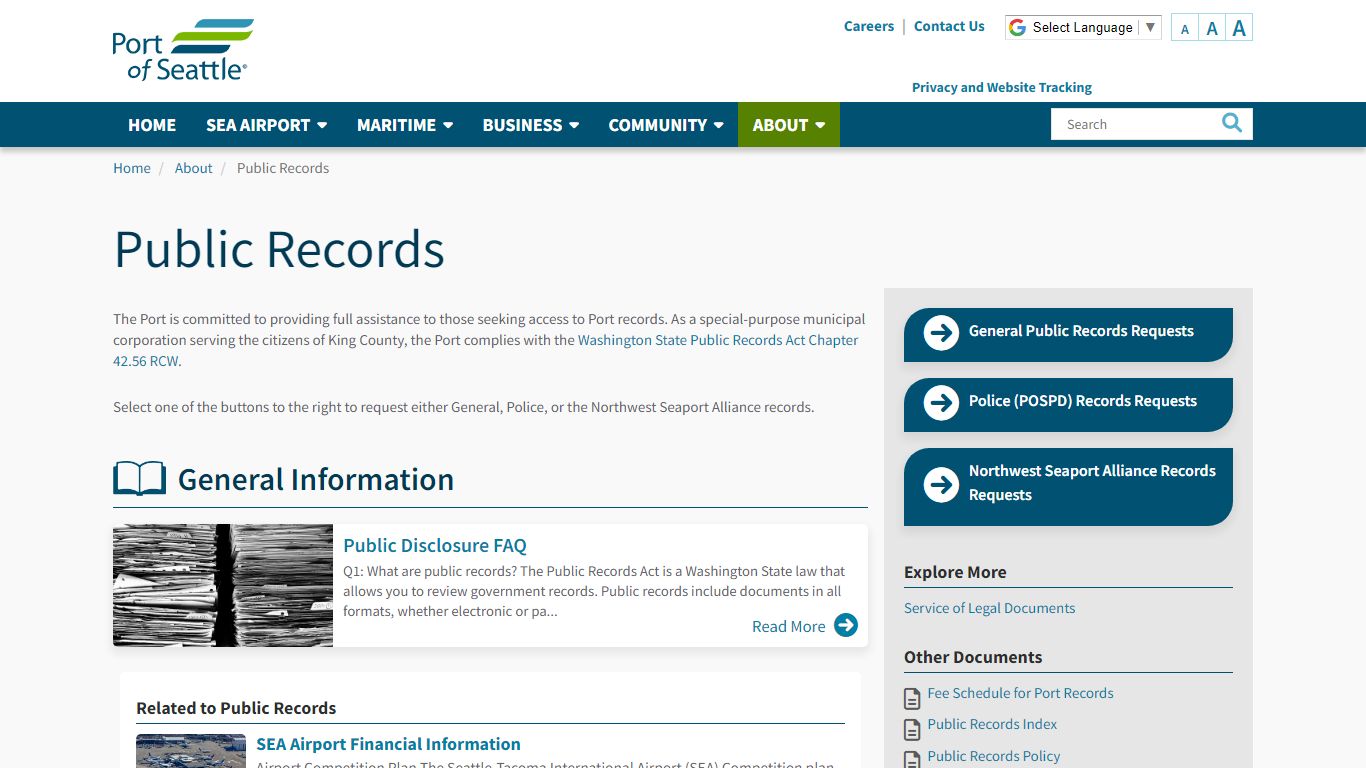Click document icon beside Public Records Index

[912, 729]
